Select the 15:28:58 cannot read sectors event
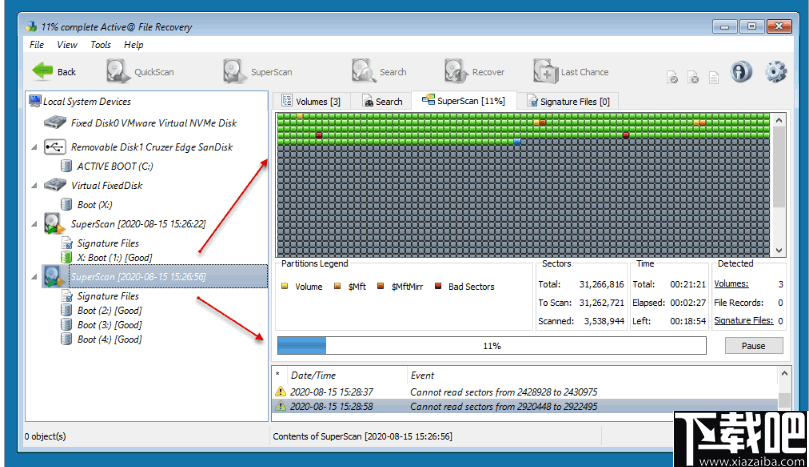 (x=524, y=407)
